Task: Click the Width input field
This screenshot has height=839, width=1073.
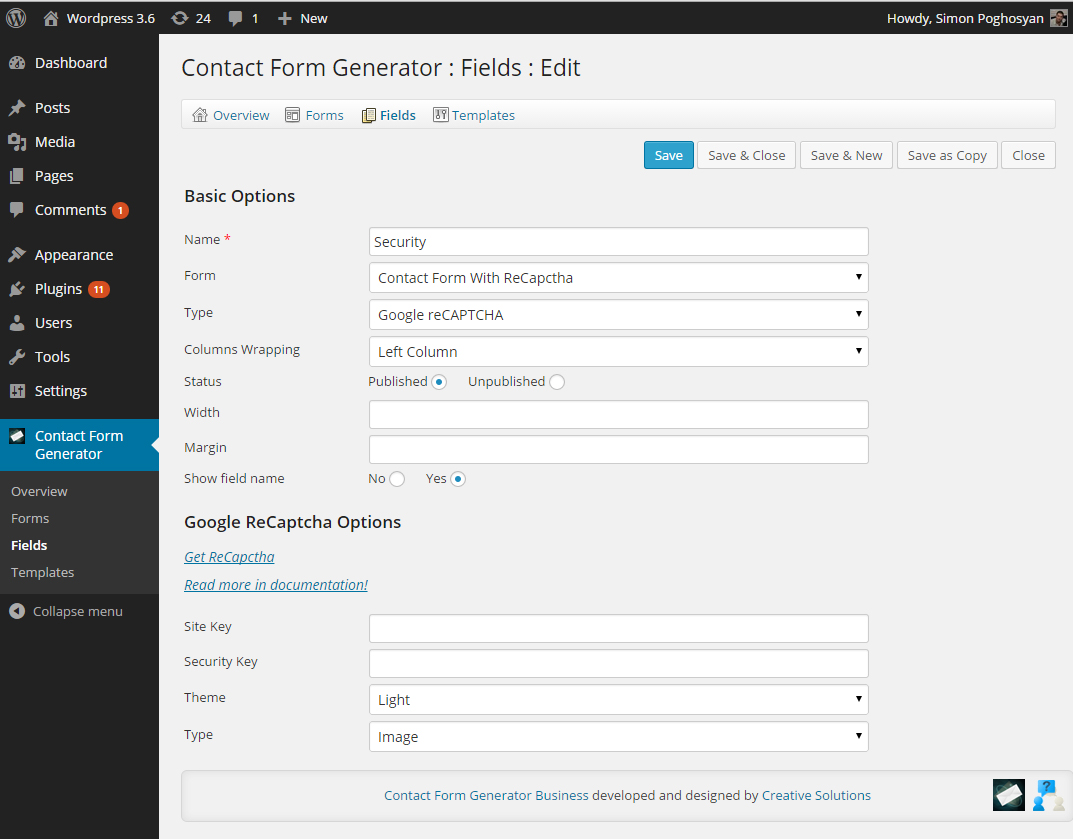Action: [x=619, y=415]
